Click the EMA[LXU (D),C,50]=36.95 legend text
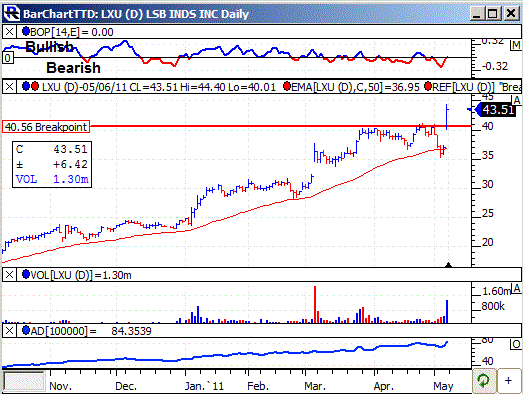Screen dimensions: 523x394 tap(355, 87)
